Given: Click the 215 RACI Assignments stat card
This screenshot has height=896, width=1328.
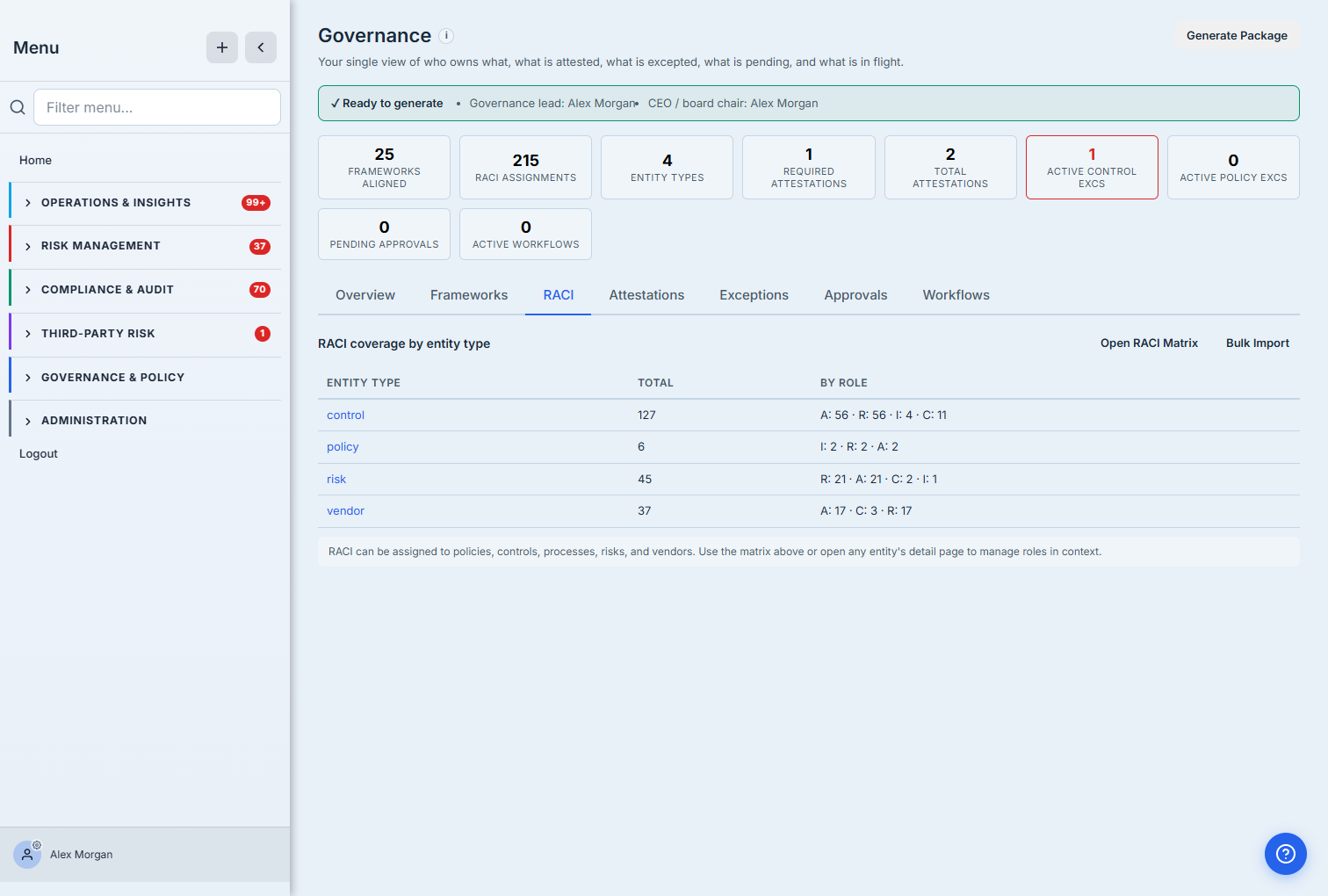Looking at the screenshot, I should [525, 167].
